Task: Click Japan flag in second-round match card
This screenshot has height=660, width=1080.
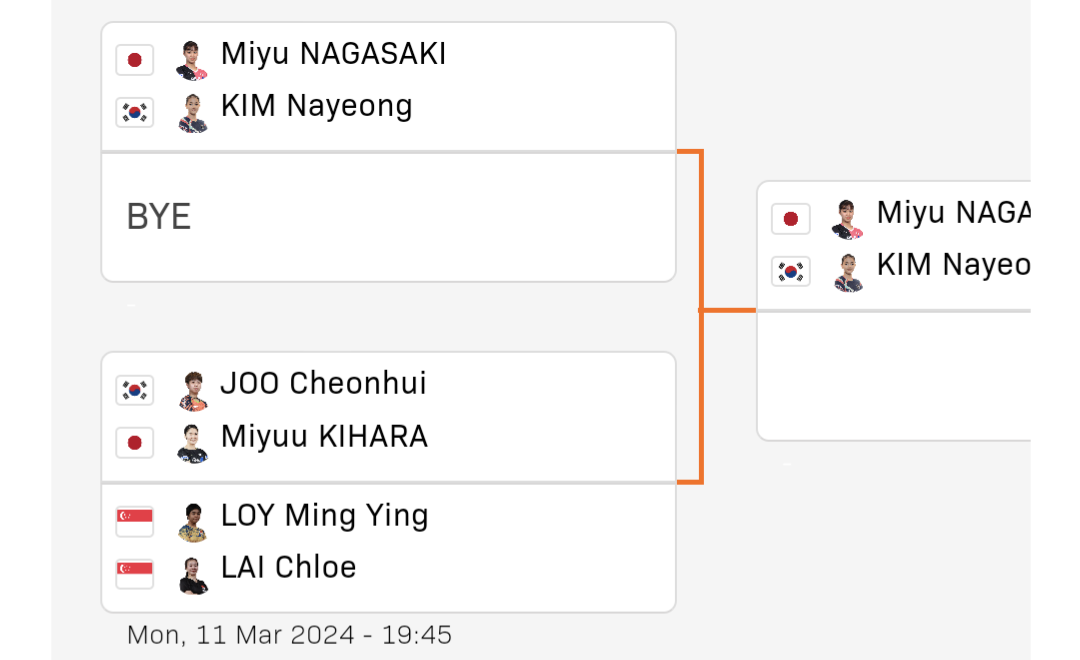Action: point(791,219)
